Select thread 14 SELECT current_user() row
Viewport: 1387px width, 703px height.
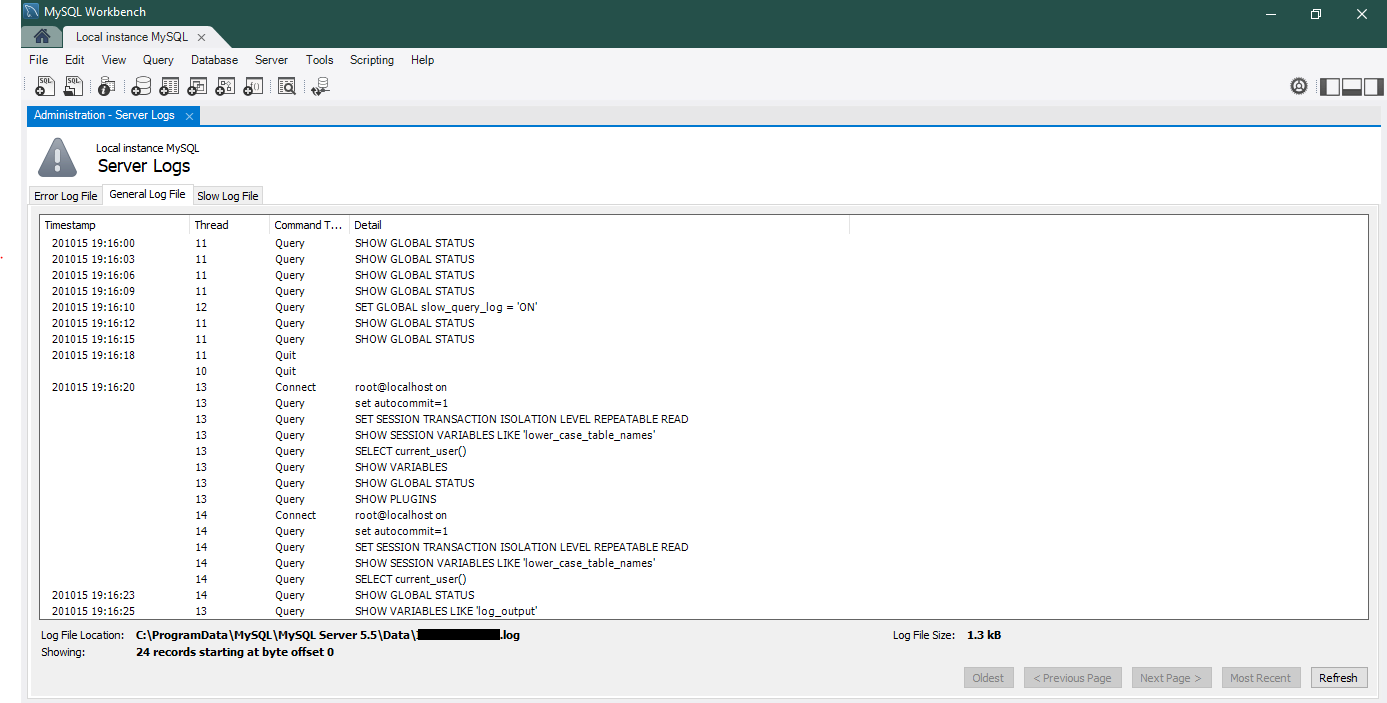click(703, 579)
